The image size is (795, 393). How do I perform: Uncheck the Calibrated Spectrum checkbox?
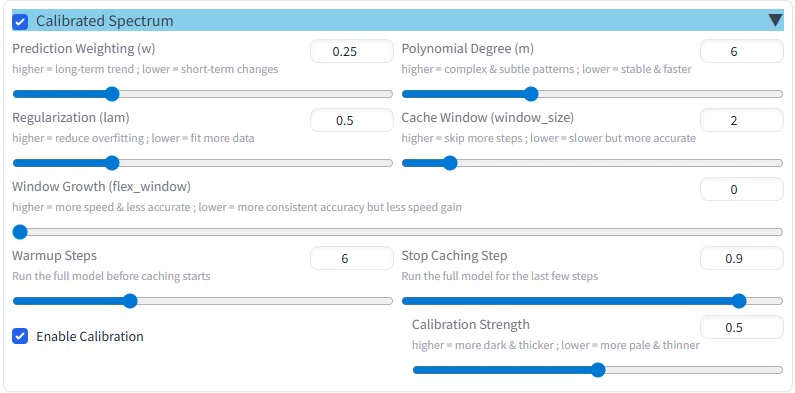click(x=20, y=21)
